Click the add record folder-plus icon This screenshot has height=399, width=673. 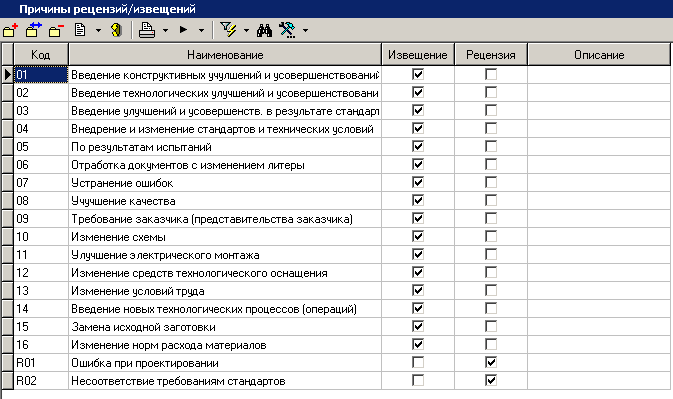[10, 30]
